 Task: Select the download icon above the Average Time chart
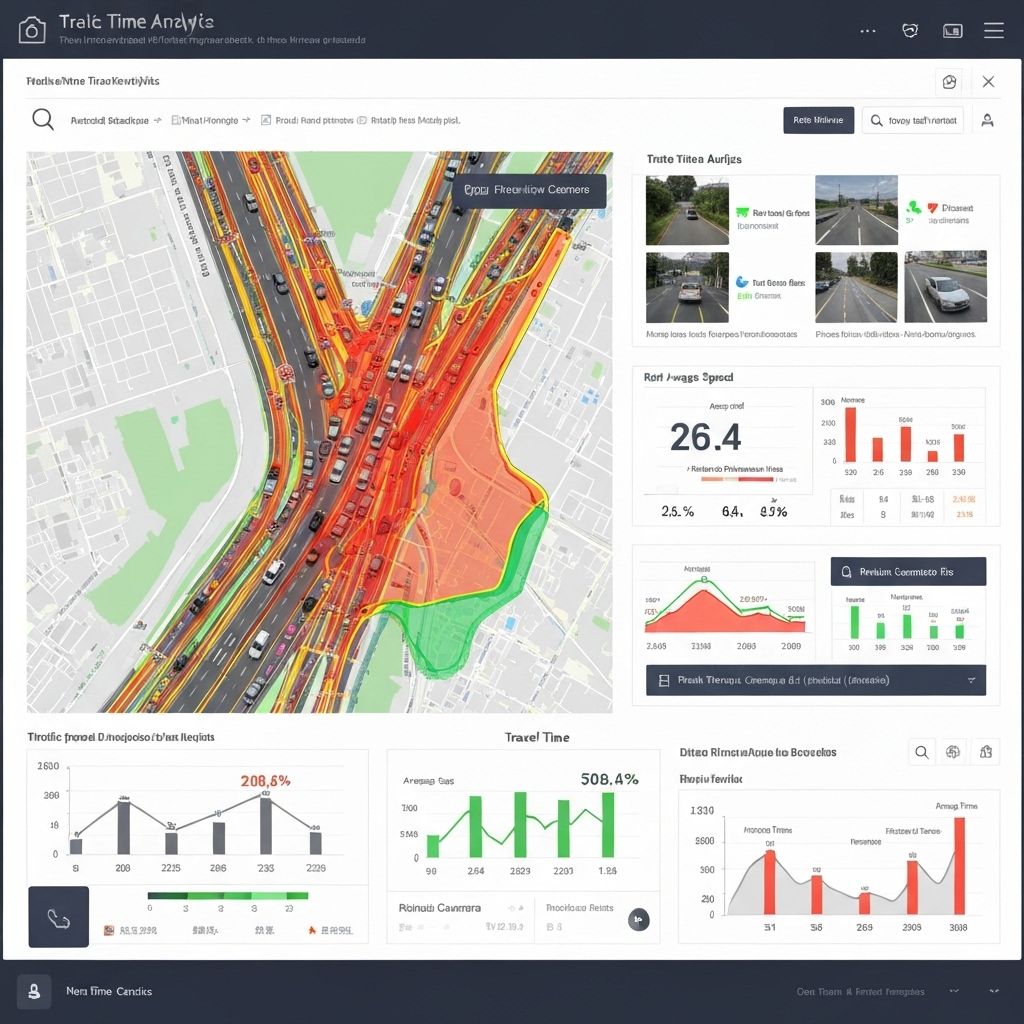[x=985, y=752]
